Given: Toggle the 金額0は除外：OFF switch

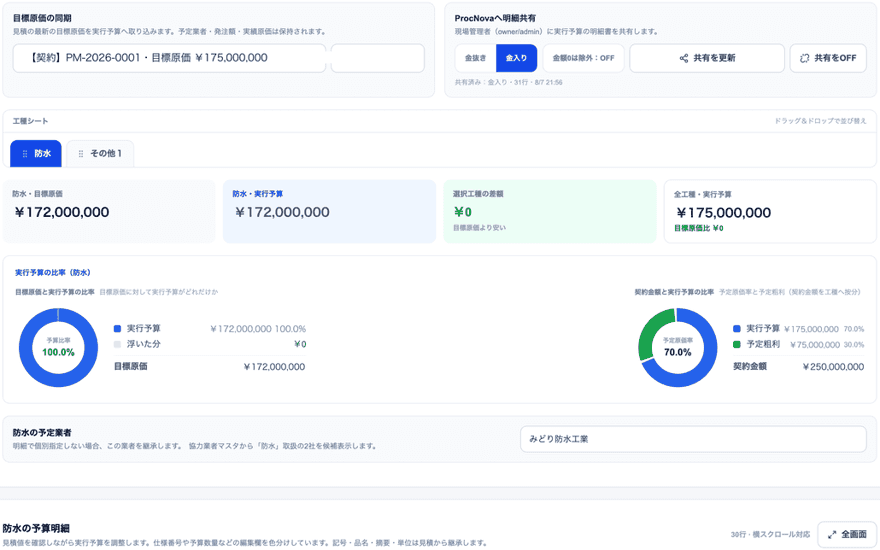Looking at the screenshot, I should point(583,58).
